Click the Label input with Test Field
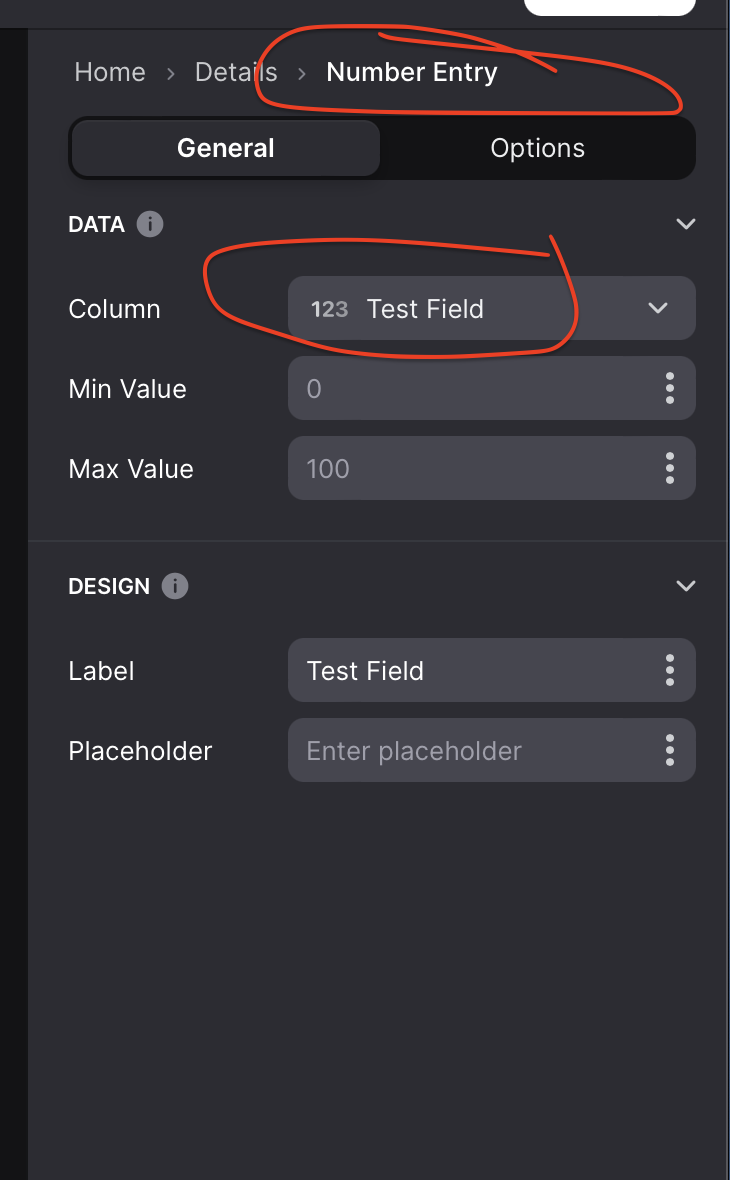730x1180 pixels. (x=470, y=670)
